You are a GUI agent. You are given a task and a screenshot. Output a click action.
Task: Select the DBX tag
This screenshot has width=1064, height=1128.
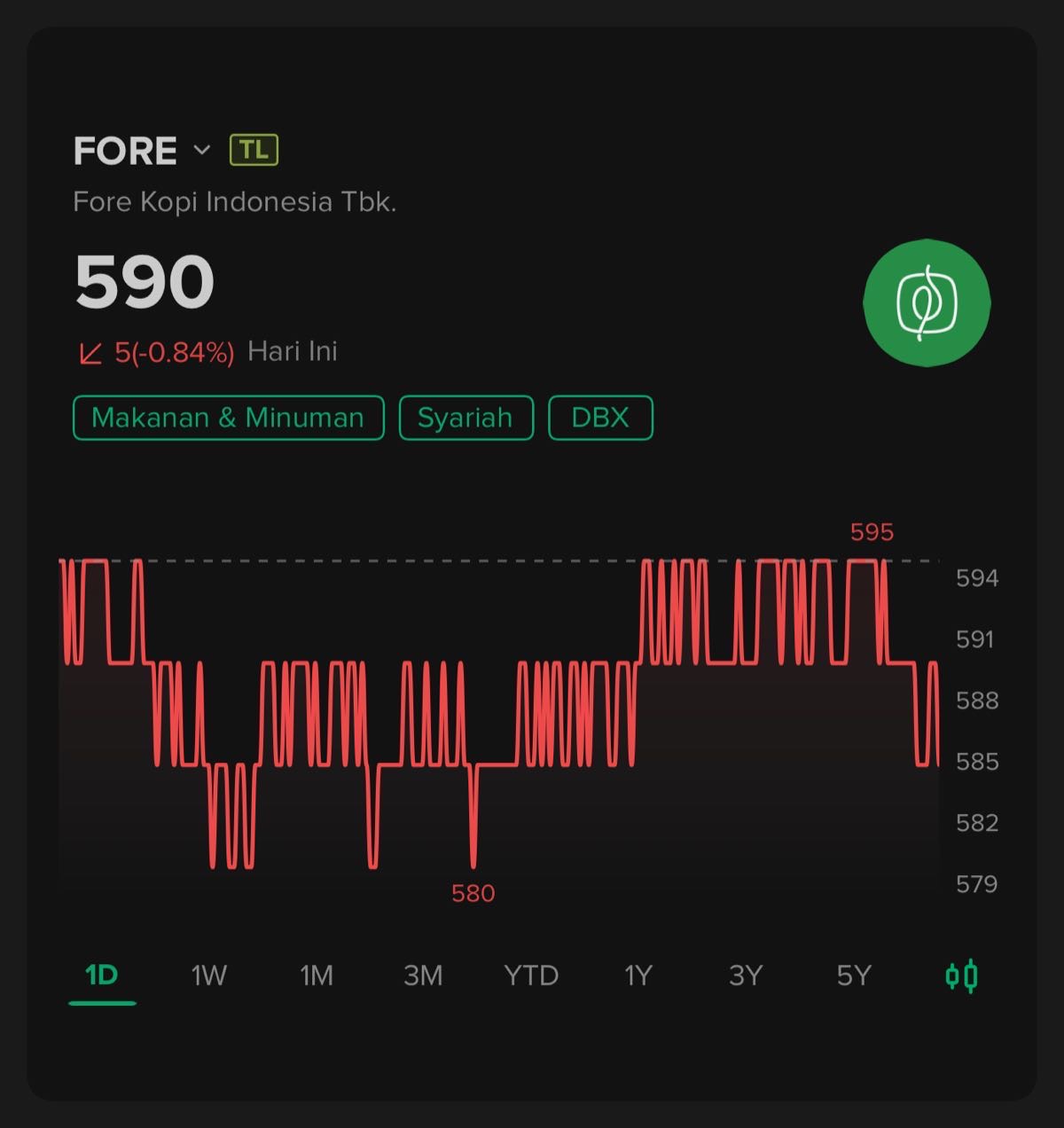(x=600, y=418)
